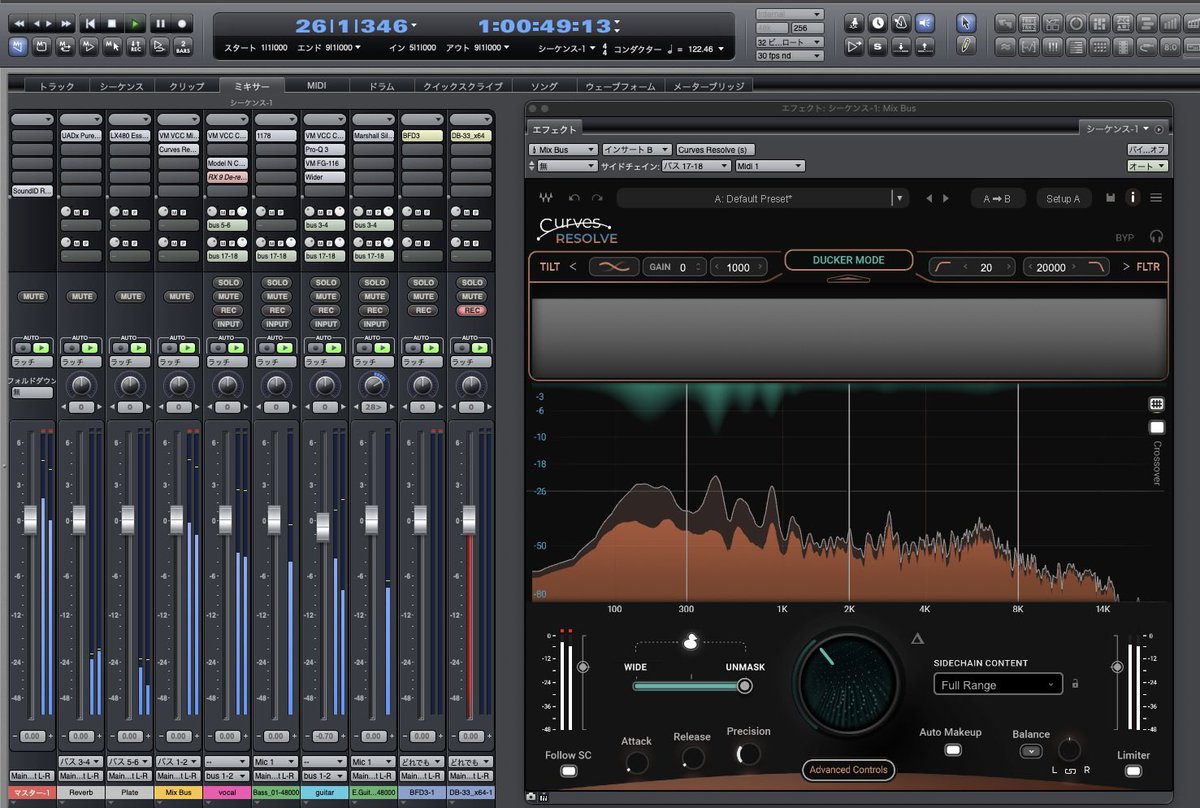
Task: Toggle the overdub REC mode icon
Action: [135, 45]
